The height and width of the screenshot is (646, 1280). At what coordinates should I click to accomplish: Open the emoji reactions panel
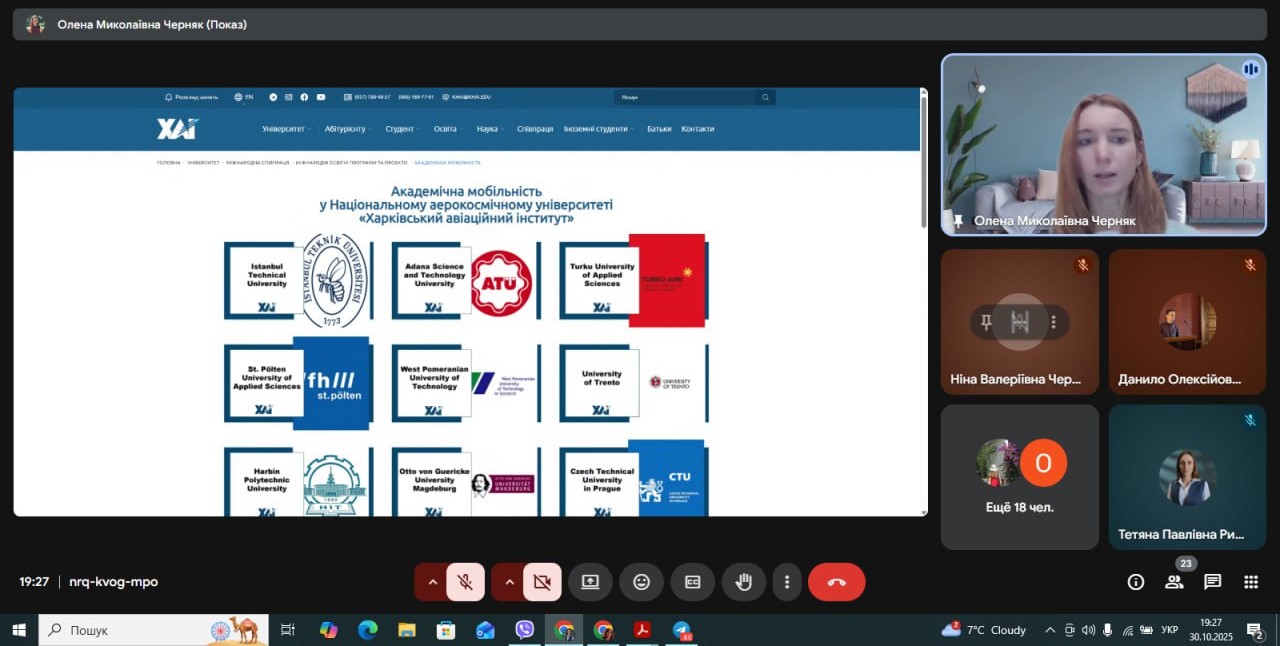pos(641,582)
